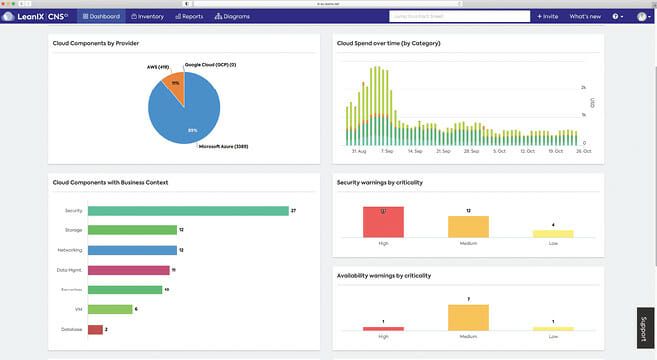657x360 pixels.
Task: Click the Cloud Components by Provider title
Action: (96, 43)
